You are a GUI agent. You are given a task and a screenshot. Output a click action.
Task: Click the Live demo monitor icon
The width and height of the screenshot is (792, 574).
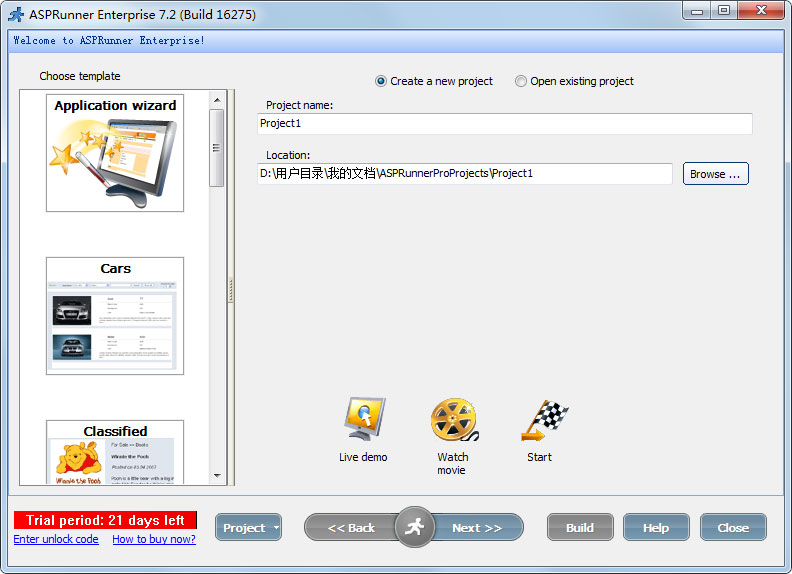[363, 420]
